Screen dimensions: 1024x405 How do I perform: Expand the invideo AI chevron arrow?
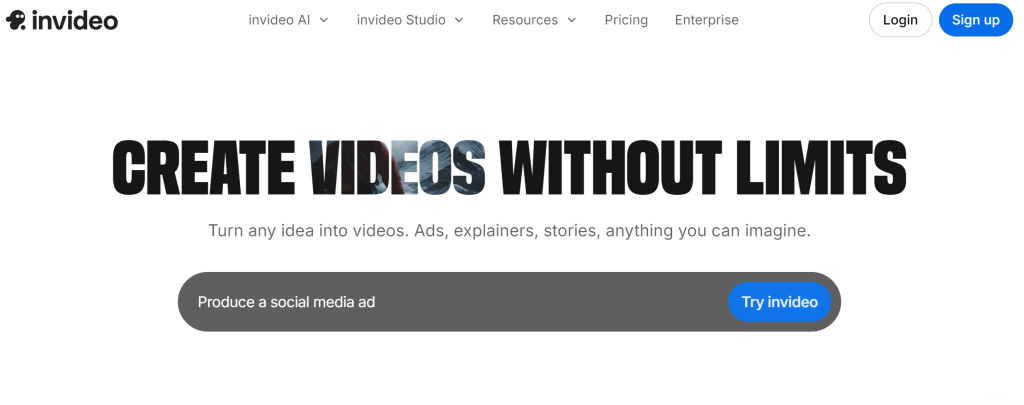(x=323, y=20)
